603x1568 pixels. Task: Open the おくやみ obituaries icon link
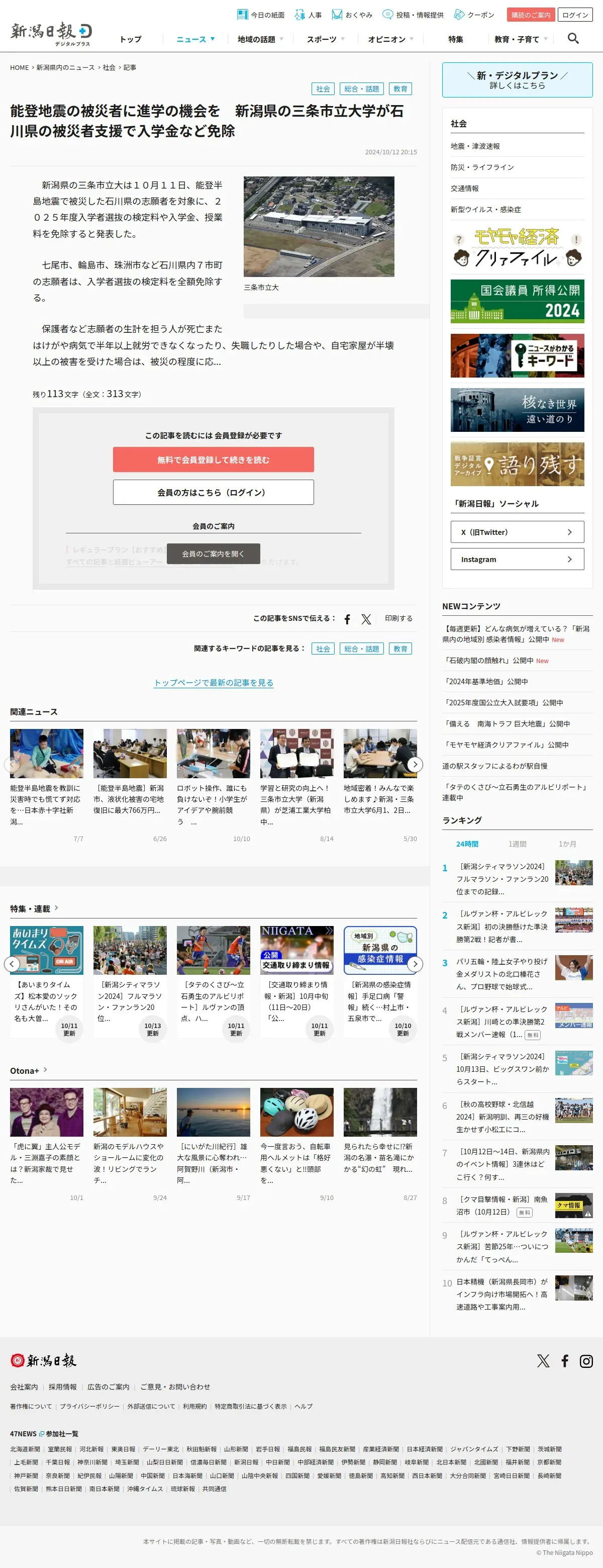[x=337, y=15]
